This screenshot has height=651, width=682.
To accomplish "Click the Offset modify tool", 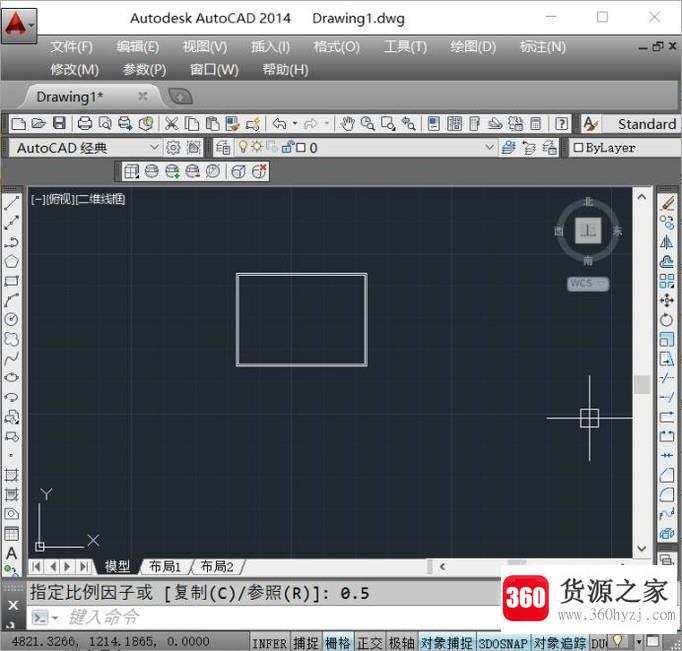I will [x=667, y=261].
